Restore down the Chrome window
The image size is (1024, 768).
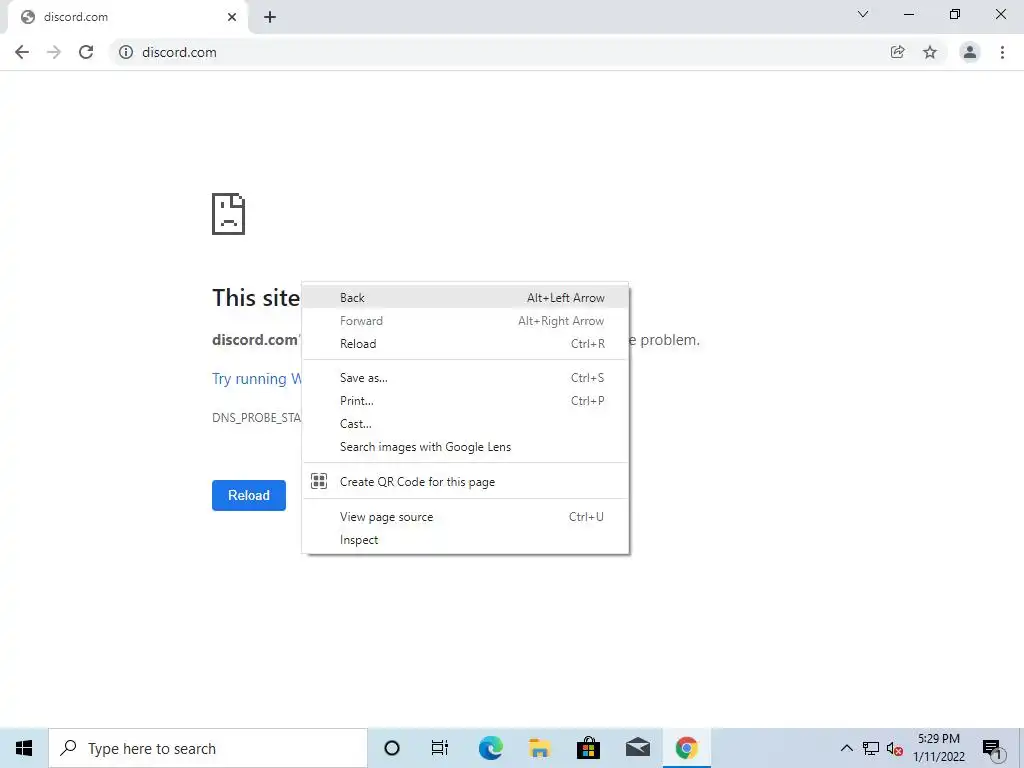[x=955, y=14]
